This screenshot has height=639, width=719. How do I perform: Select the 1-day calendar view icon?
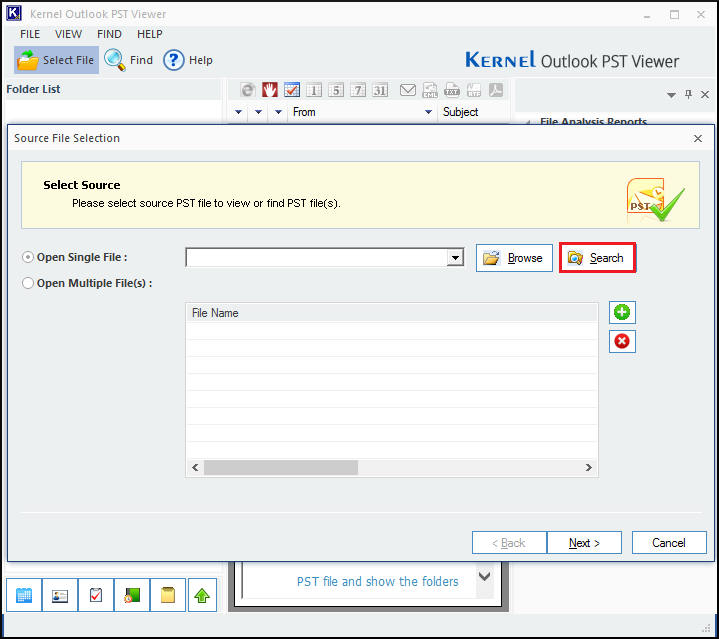point(314,90)
